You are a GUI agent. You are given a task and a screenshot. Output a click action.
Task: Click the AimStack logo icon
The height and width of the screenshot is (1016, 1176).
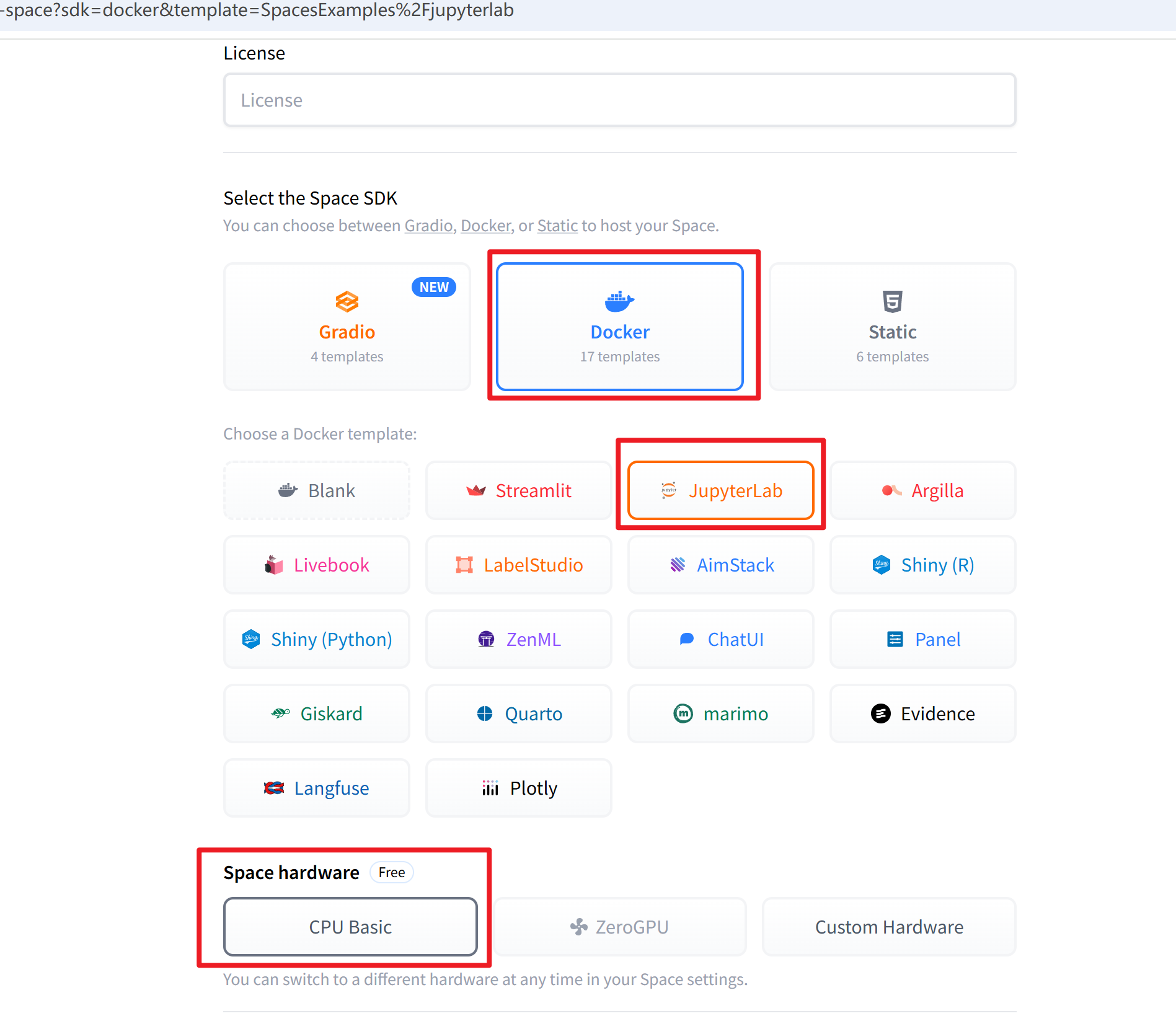pyautogui.click(x=678, y=565)
